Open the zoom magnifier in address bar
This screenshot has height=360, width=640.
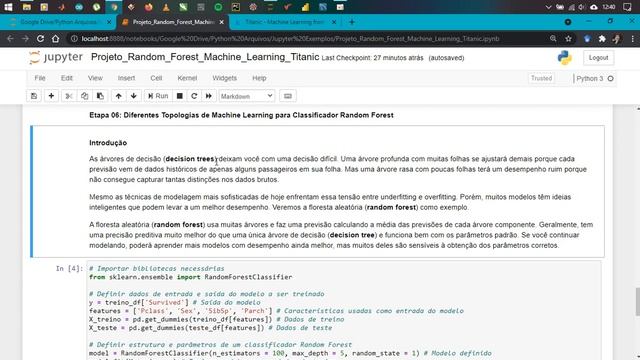point(553,39)
